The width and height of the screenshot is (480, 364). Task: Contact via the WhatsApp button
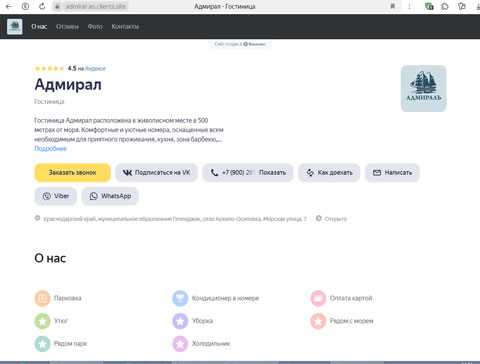[x=110, y=196]
